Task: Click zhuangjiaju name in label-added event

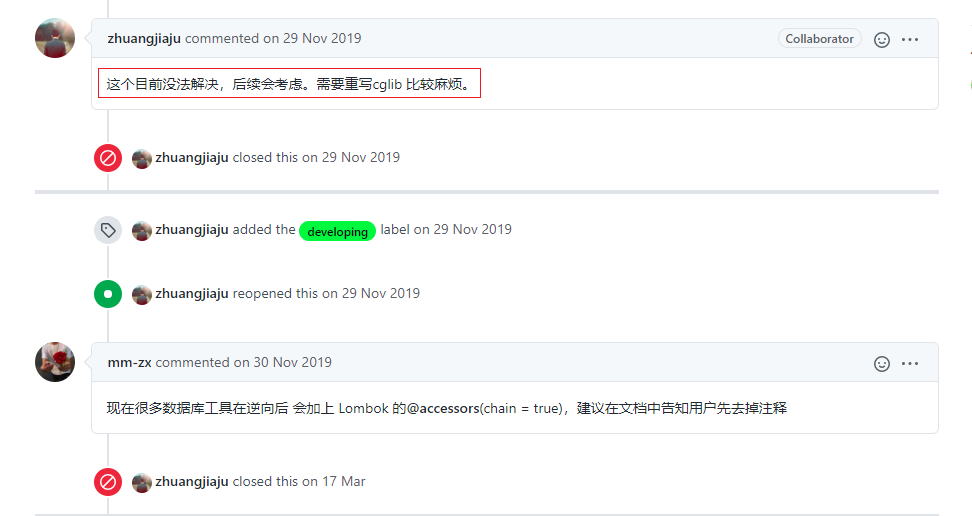Action: point(192,229)
